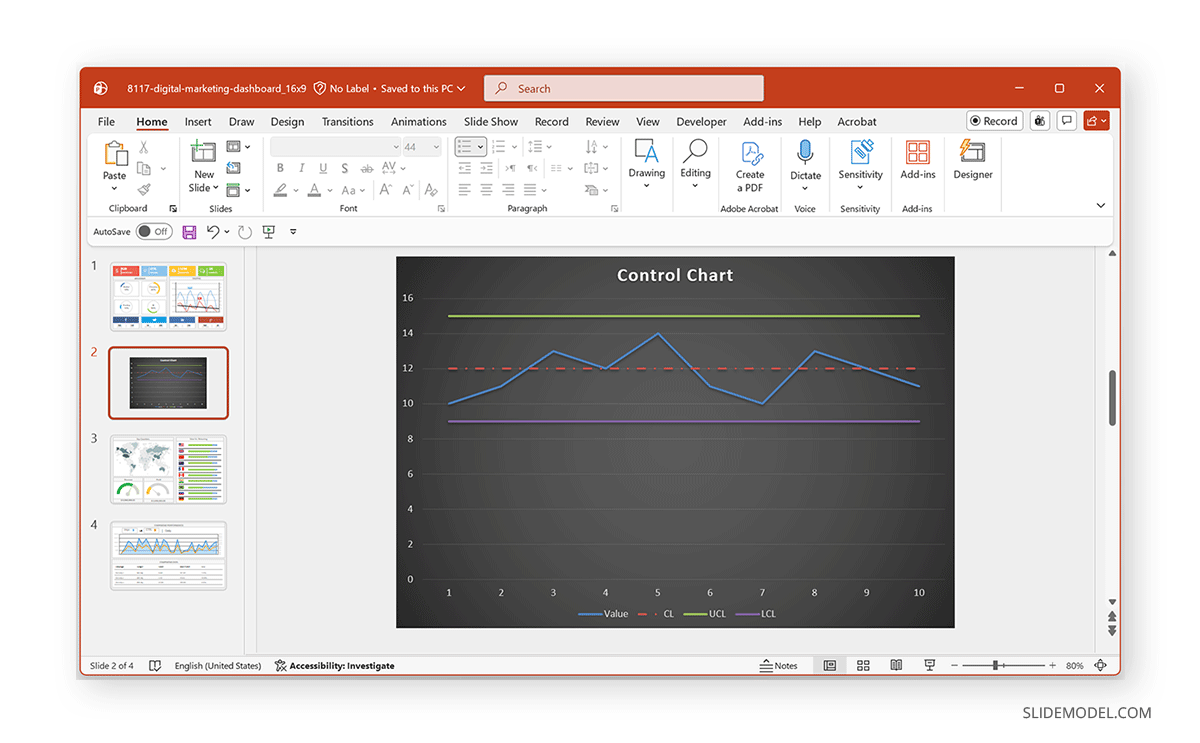
Task: Undo the last action in Quick Access Toolbar
Action: click(213, 231)
